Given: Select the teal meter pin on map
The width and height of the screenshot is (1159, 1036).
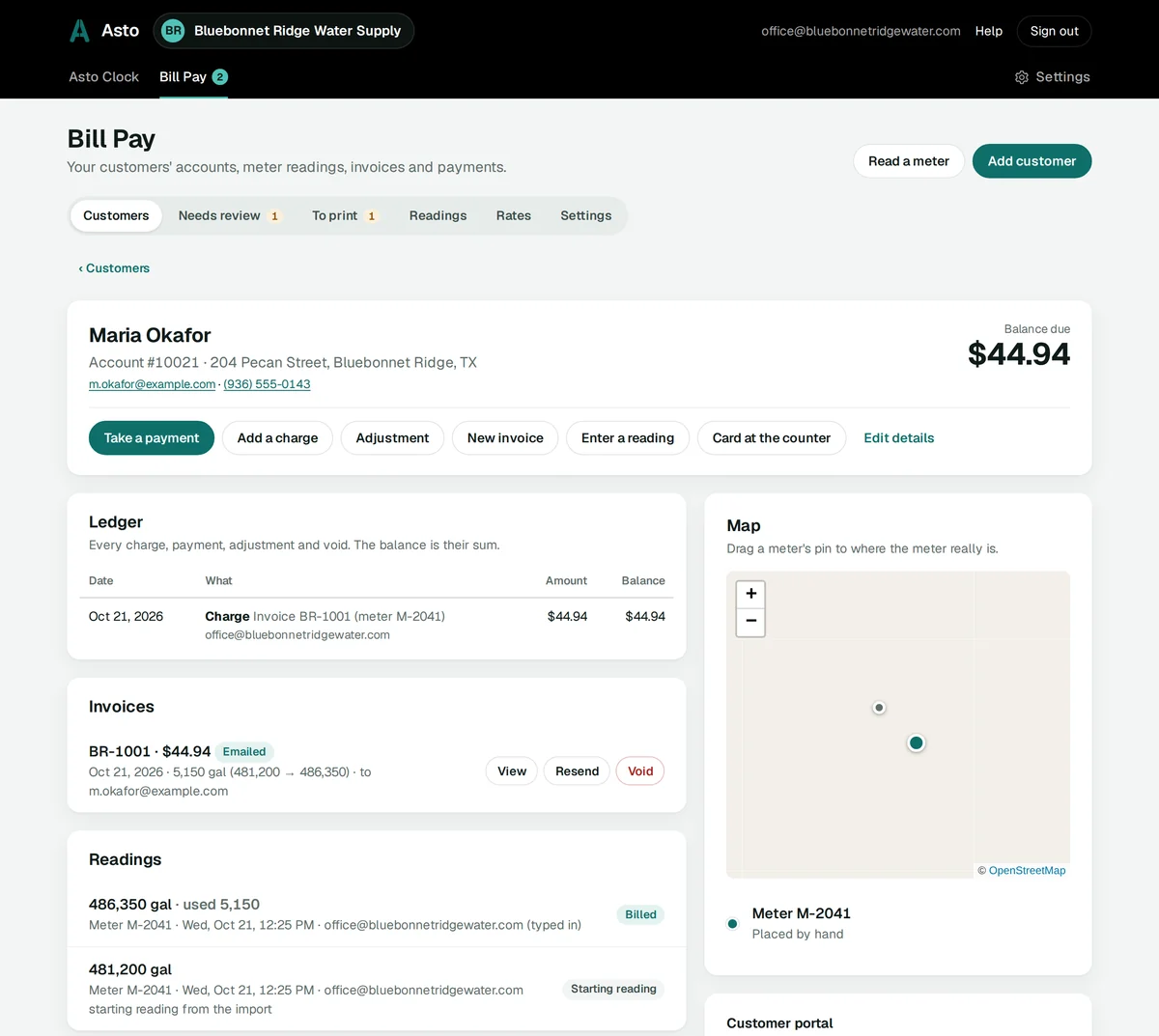Looking at the screenshot, I should tap(917, 742).
